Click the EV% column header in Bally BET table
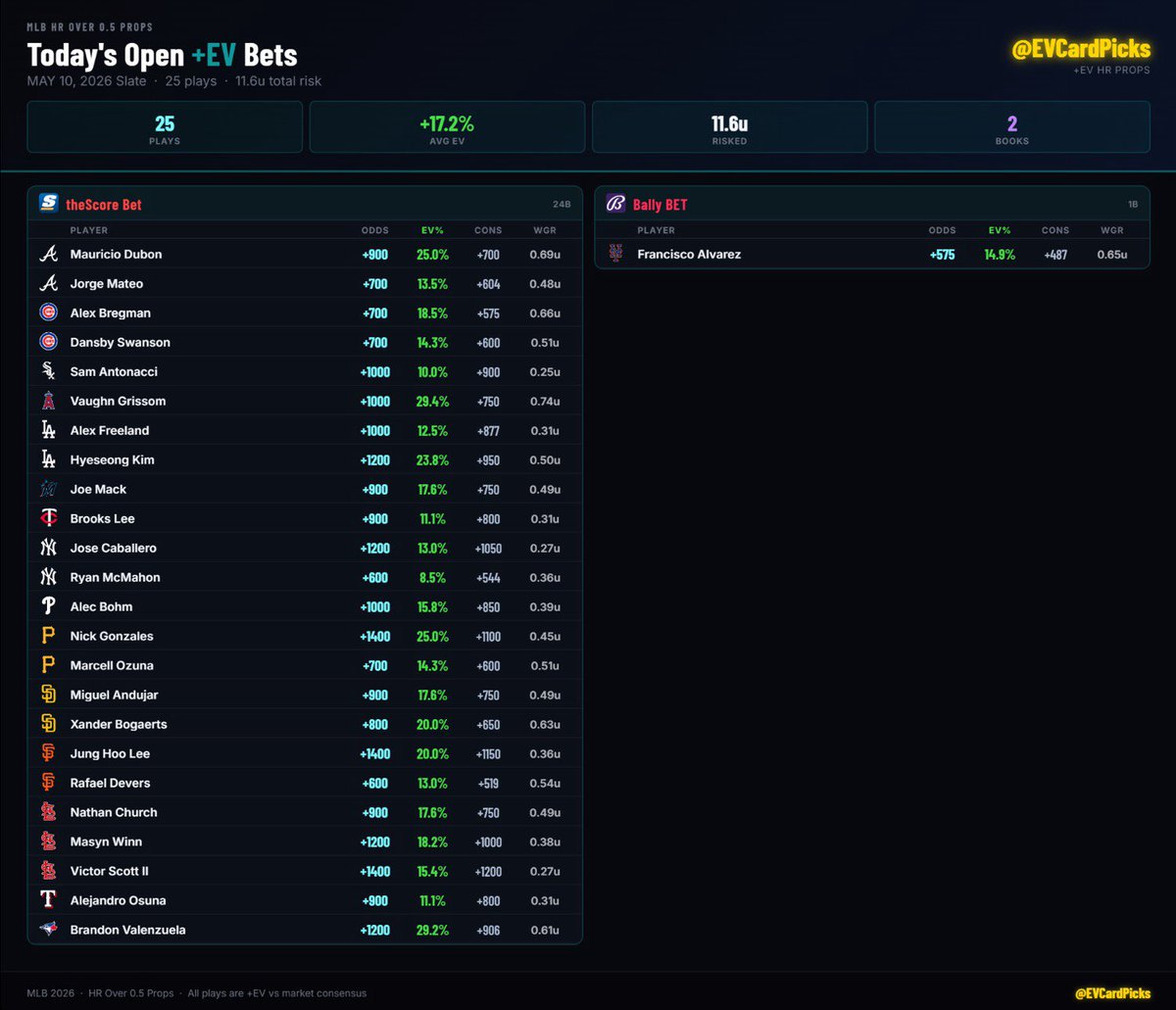Screen dimensions: 1176x1010 pyautogui.click(x=1000, y=230)
